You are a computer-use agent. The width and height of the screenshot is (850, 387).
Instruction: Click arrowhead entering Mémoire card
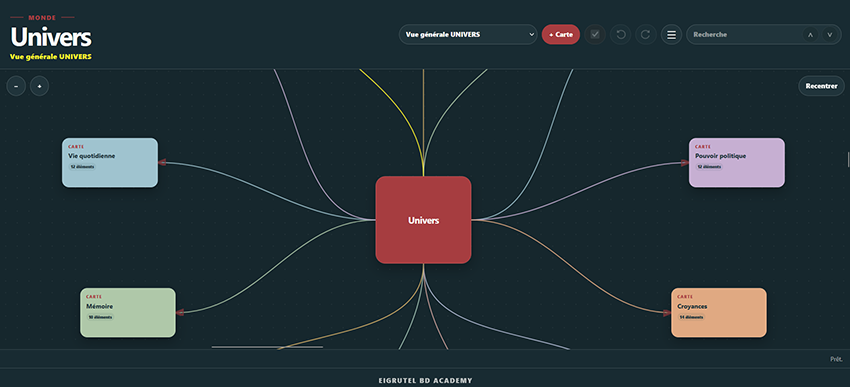click(180, 312)
